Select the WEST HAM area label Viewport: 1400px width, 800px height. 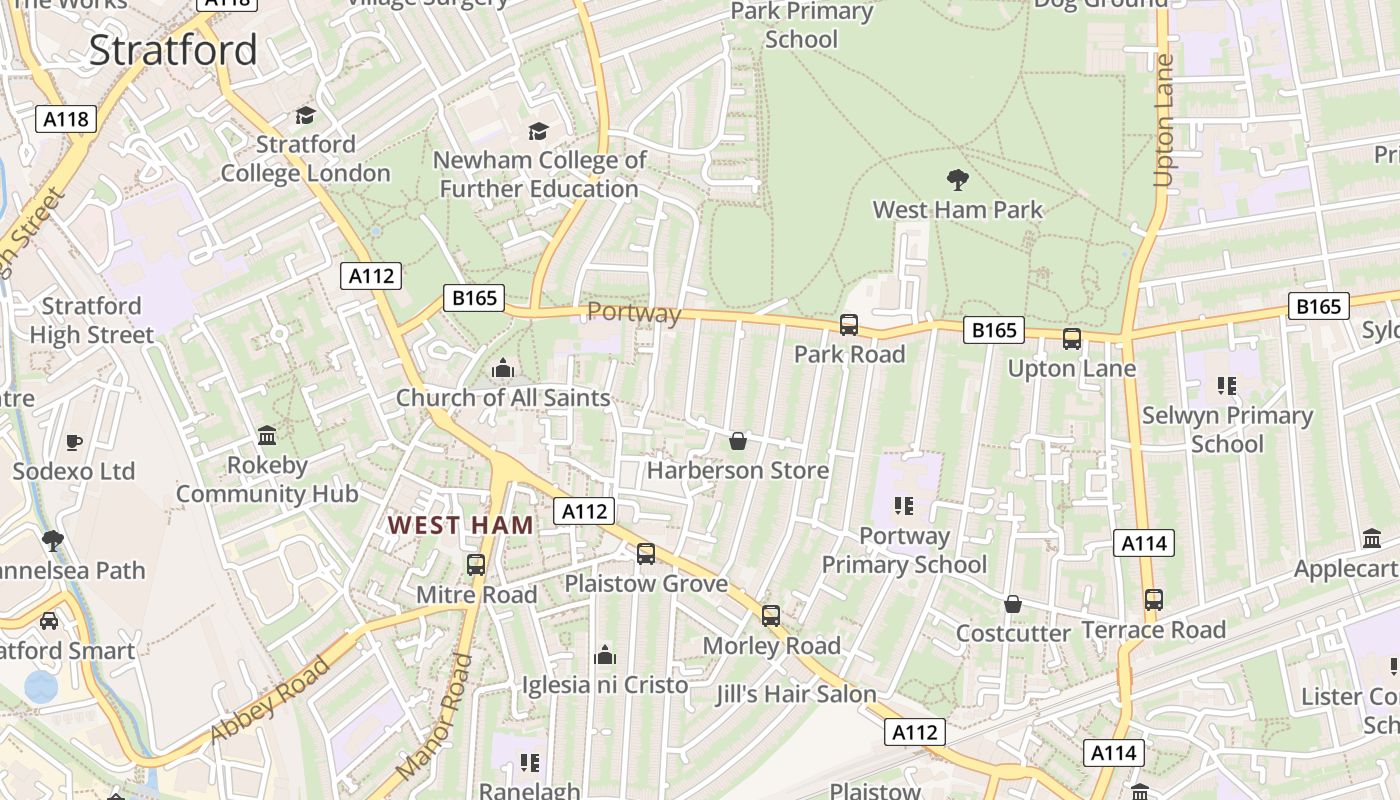[x=461, y=525]
